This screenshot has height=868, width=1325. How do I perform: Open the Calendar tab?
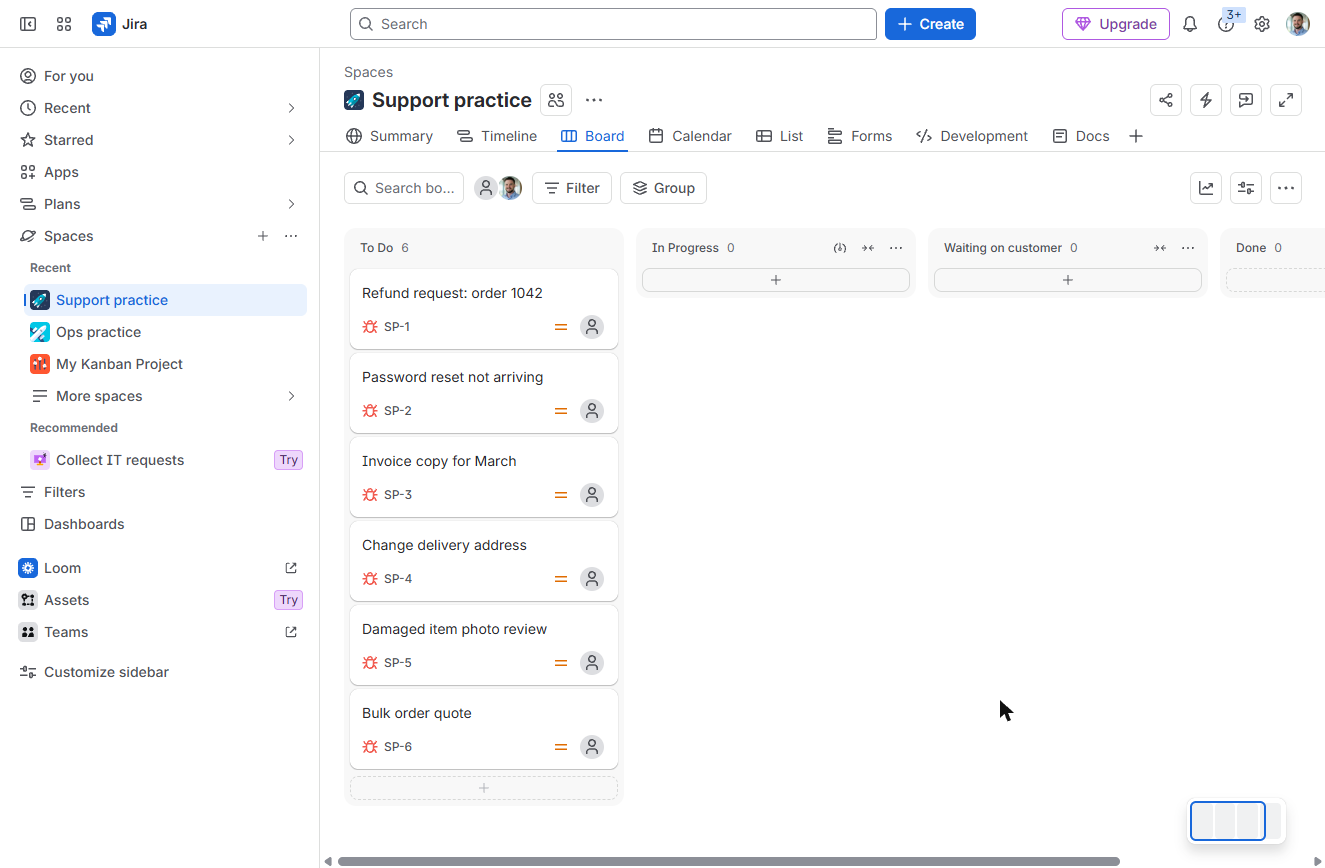[x=690, y=136]
